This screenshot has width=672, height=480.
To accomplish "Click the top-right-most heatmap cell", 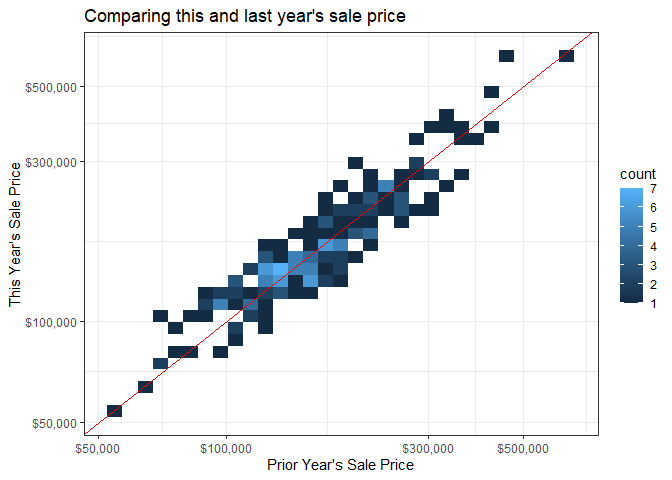I will click(x=566, y=55).
